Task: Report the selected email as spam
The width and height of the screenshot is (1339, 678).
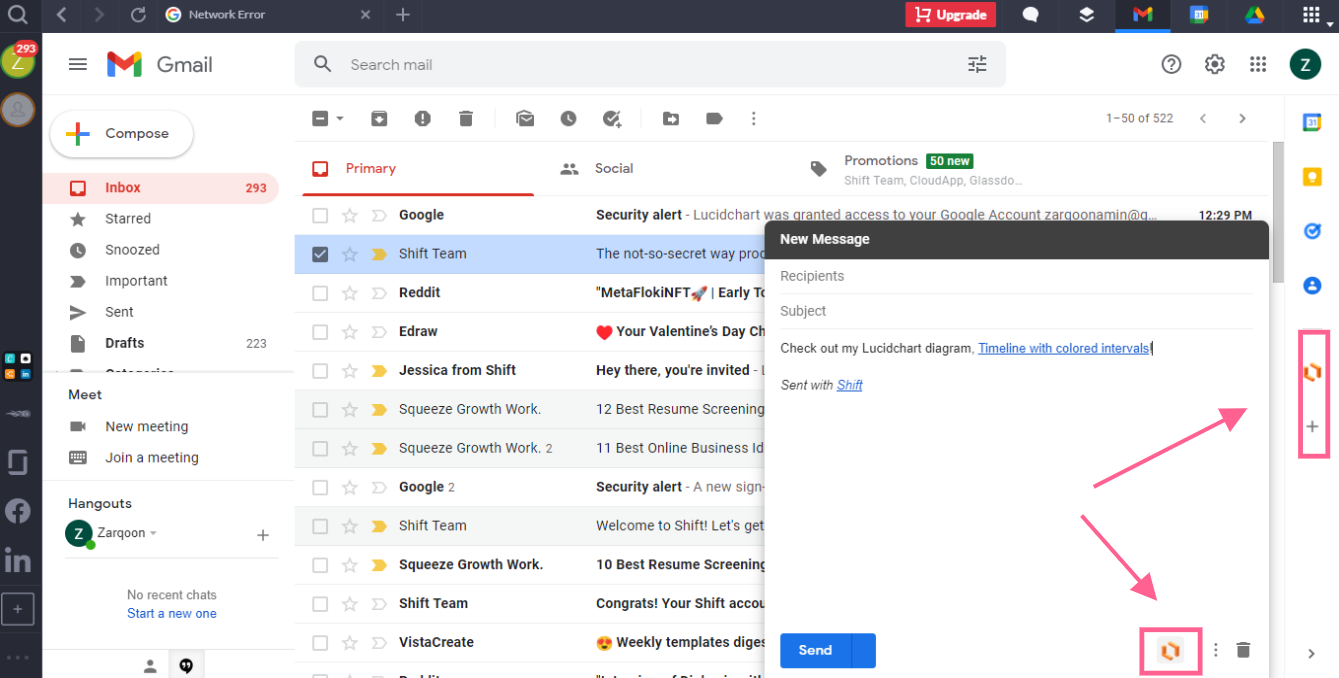Action: click(x=423, y=118)
